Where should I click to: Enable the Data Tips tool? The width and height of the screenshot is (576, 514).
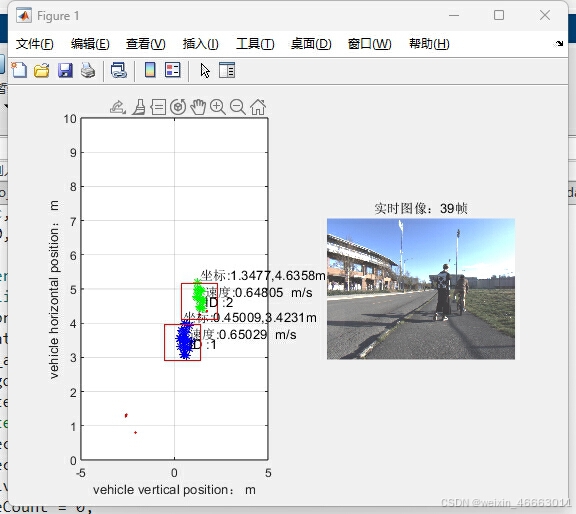coord(158,107)
